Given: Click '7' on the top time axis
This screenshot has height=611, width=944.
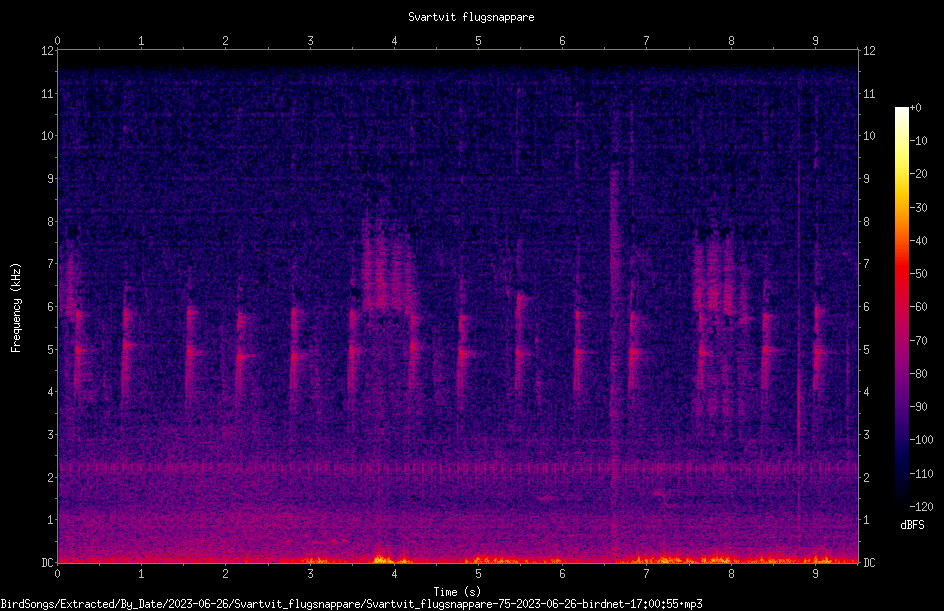Looking at the screenshot, I should click(x=647, y=40).
